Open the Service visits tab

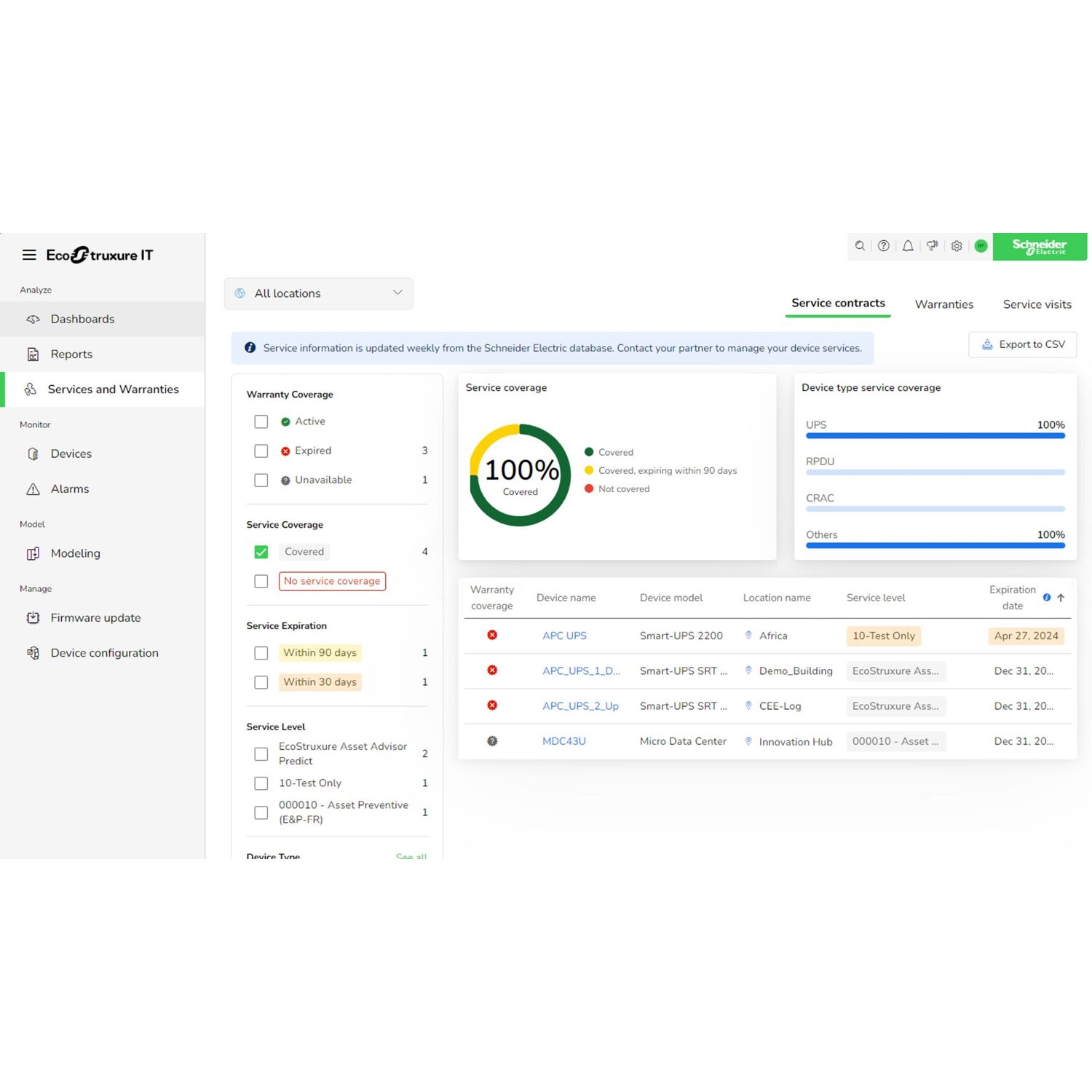[x=1037, y=304]
